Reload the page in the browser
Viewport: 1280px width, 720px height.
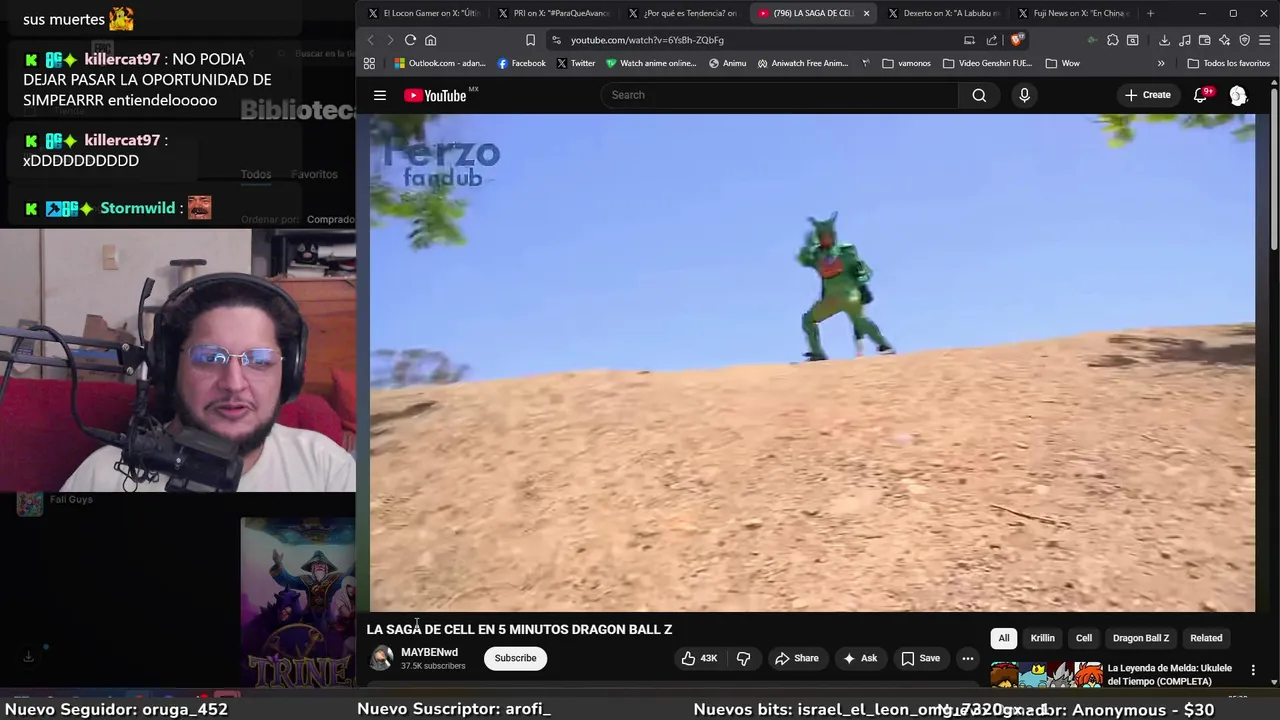point(410,40)
